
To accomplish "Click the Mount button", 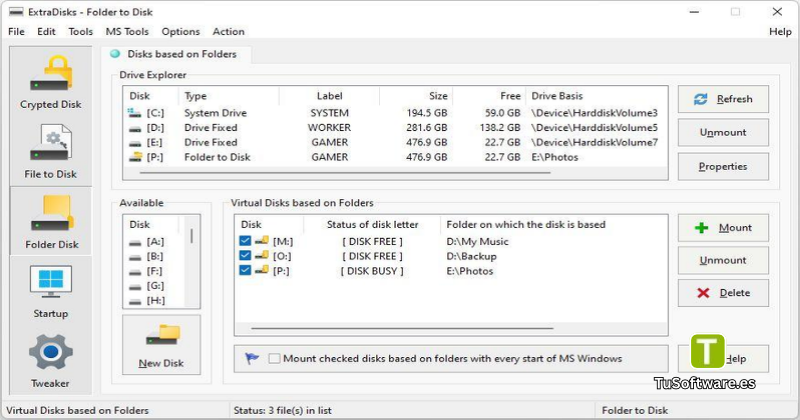I will click(x=723, y=228).
